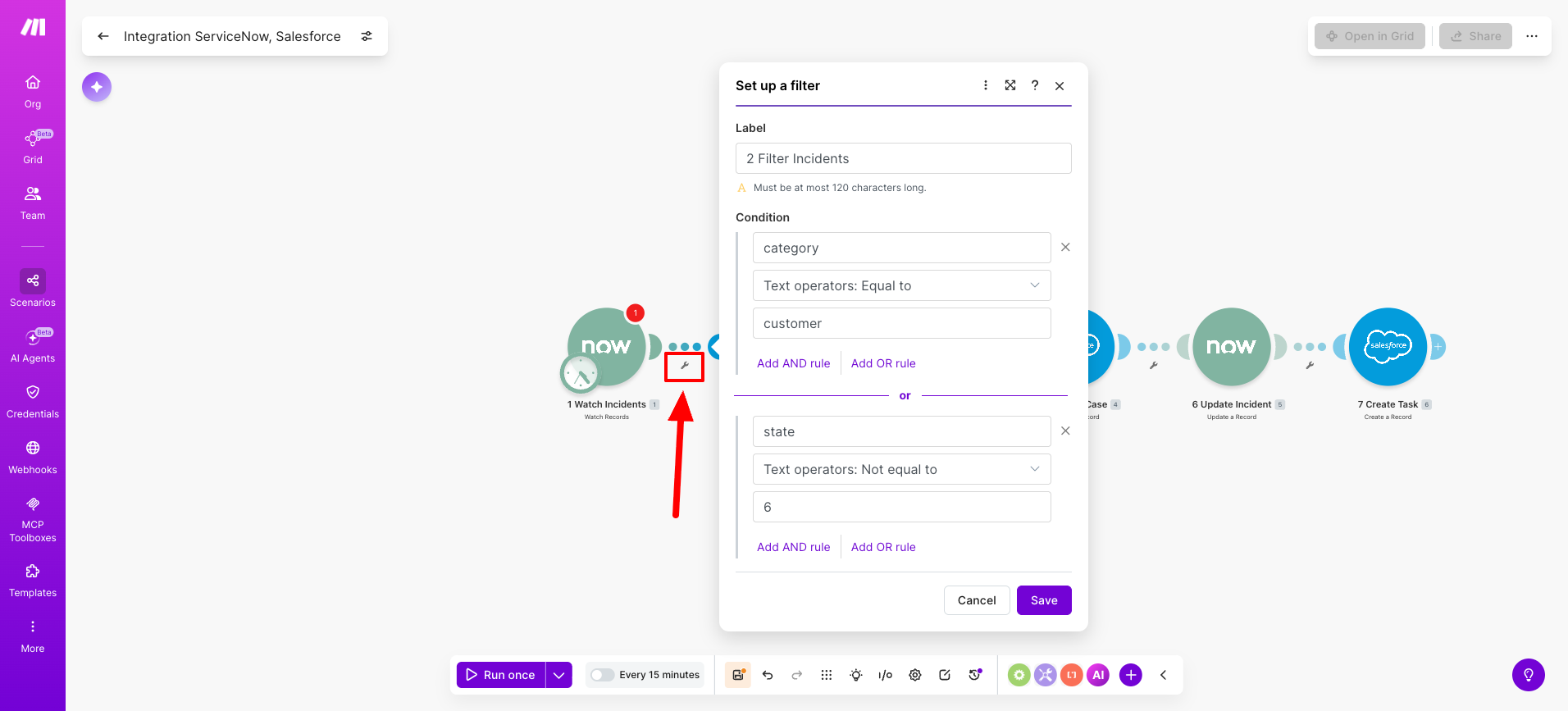Viewport: 1568px width, 711px height.
Task: Open the Webhooks section
Action: point(33,458)
